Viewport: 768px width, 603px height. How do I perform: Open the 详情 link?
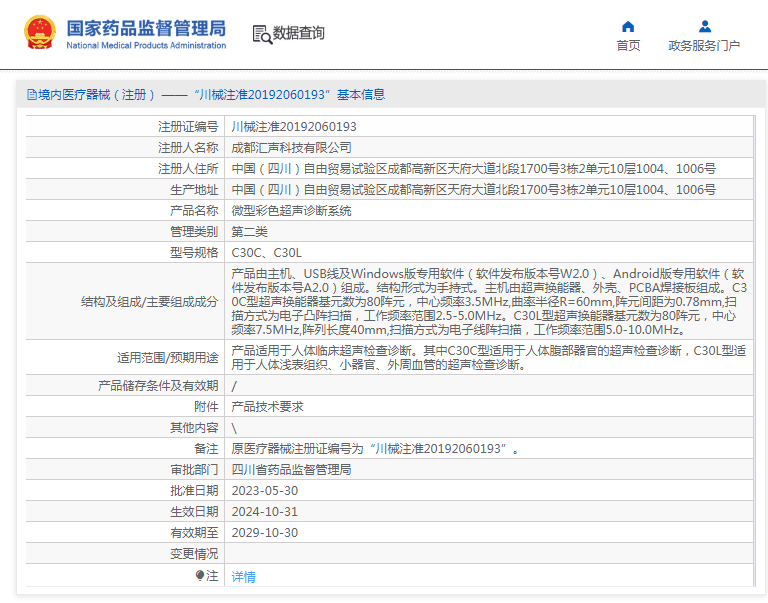coord(243,577)
